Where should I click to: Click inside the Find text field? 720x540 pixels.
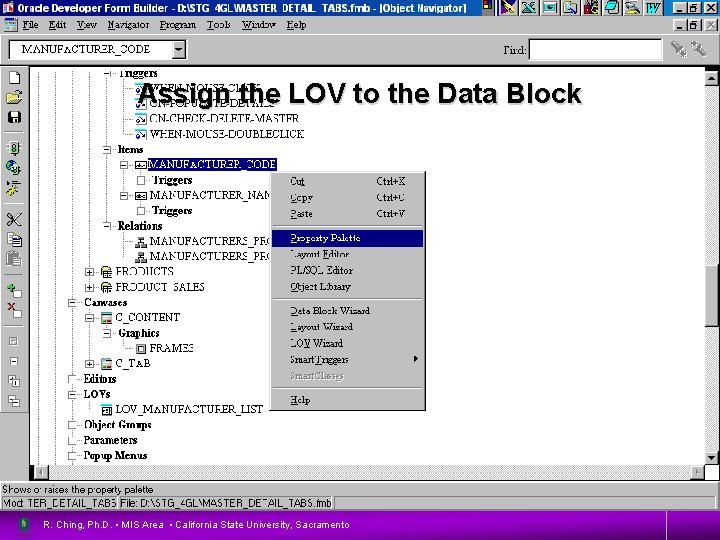pyautogui.click(x=595, y=50)
